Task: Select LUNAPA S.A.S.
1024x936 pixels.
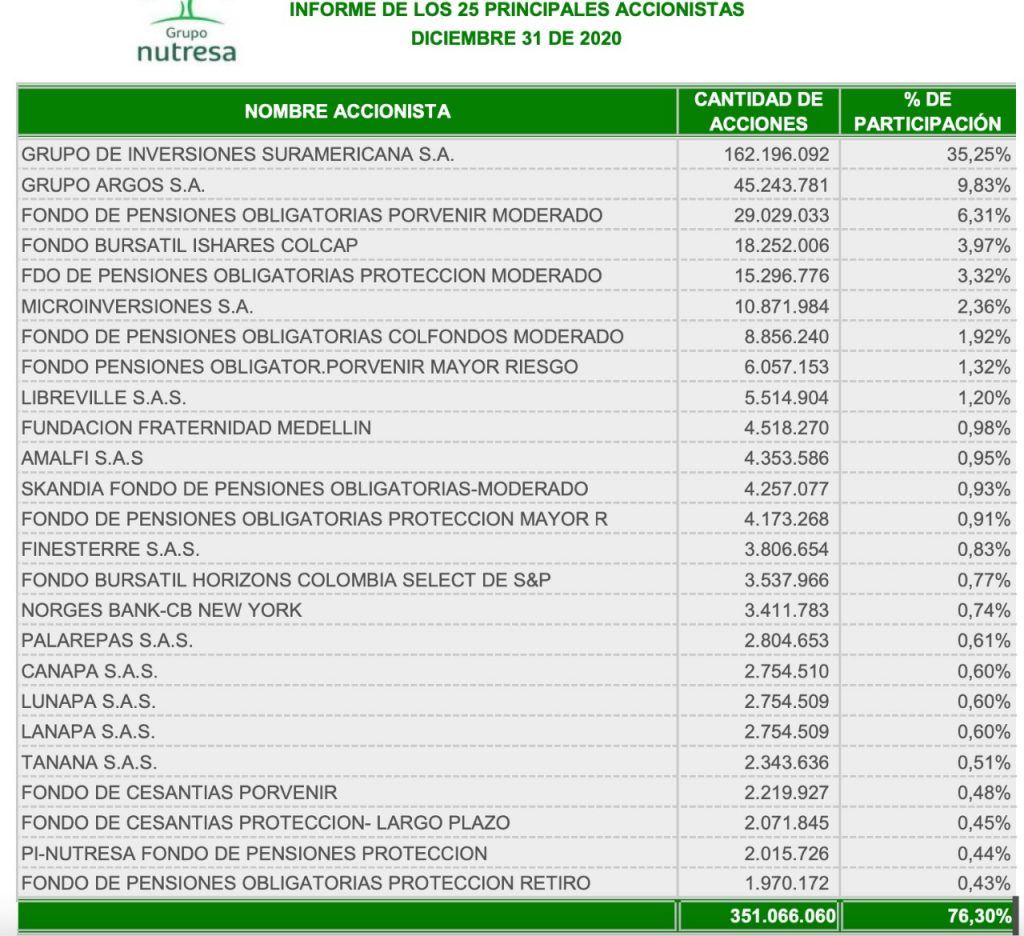Action: click(x=88, y=702)
